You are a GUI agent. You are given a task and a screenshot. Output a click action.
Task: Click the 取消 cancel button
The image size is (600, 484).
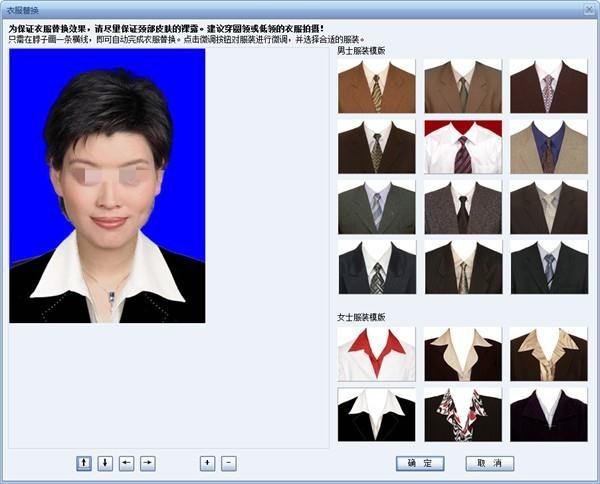(x=490, y=463)
